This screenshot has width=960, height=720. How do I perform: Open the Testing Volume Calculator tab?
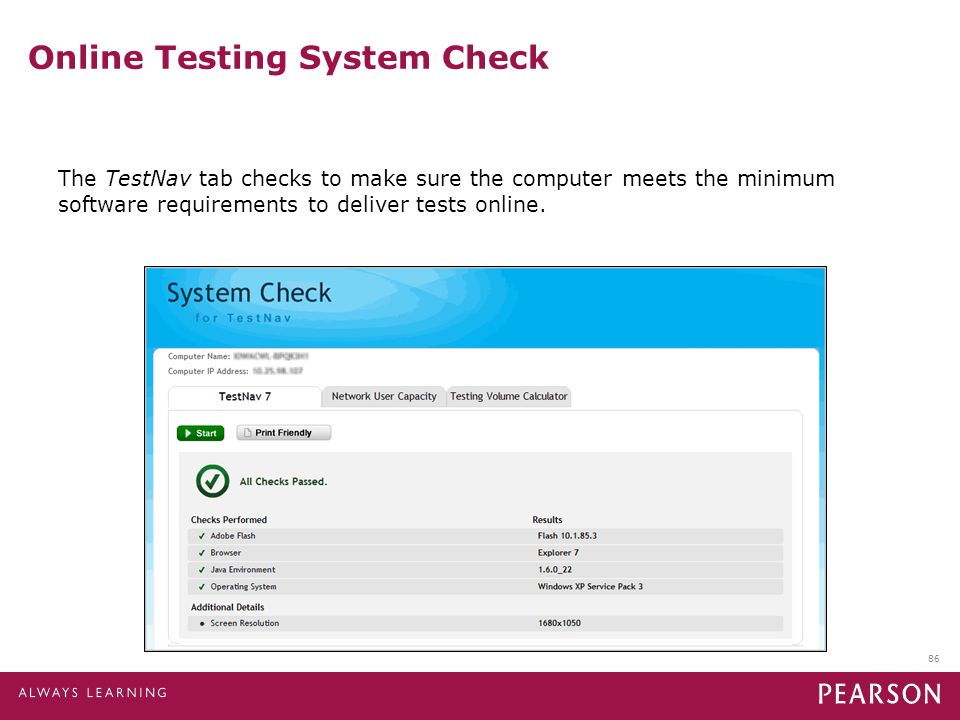(x=509, y=396)
